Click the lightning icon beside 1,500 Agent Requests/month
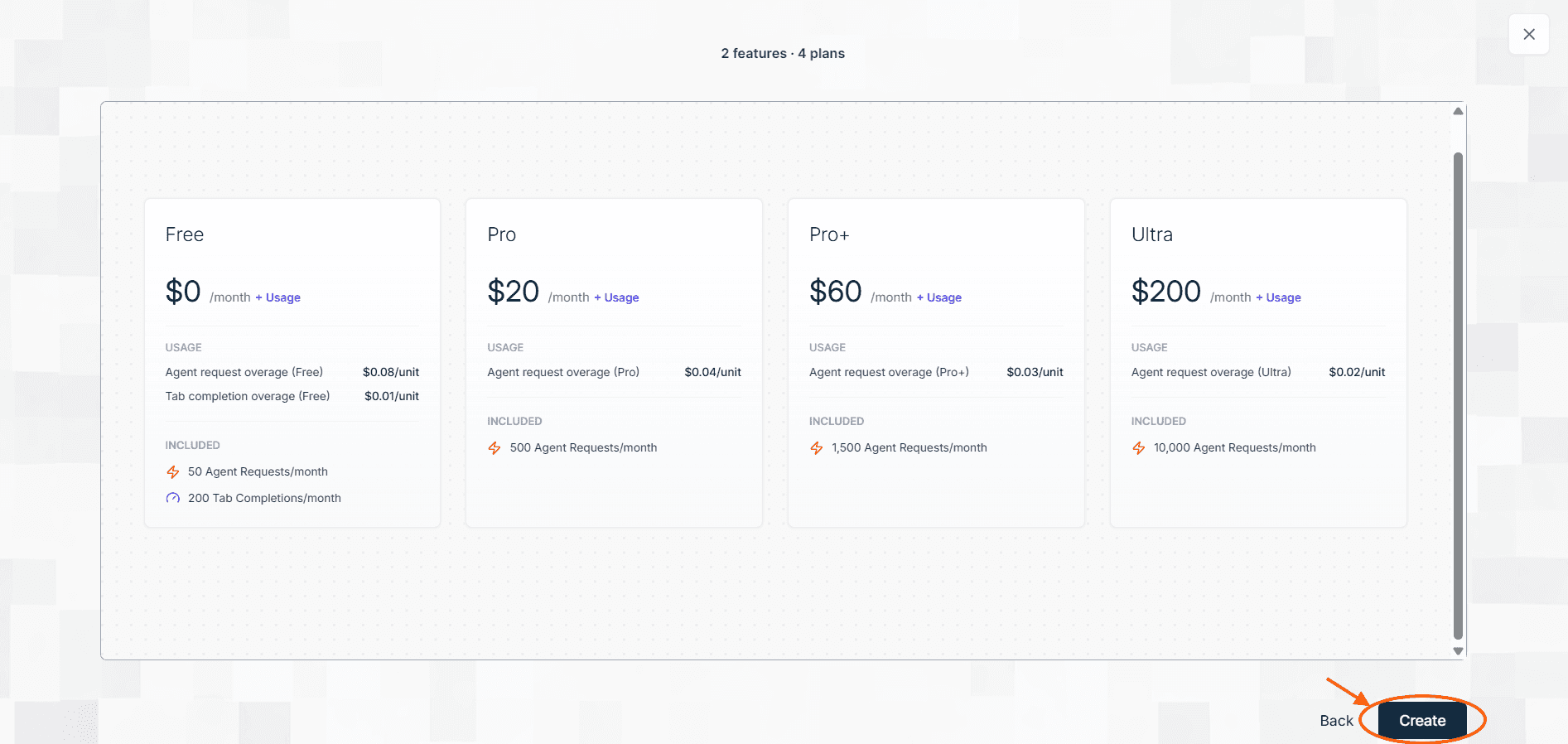The width and height of the screenshot is (1568, 744). point(817,448)
